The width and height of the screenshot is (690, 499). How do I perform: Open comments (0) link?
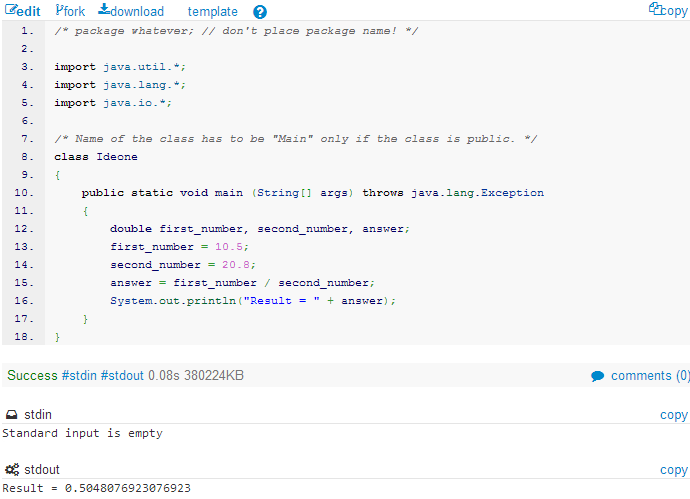click(650, 376)
